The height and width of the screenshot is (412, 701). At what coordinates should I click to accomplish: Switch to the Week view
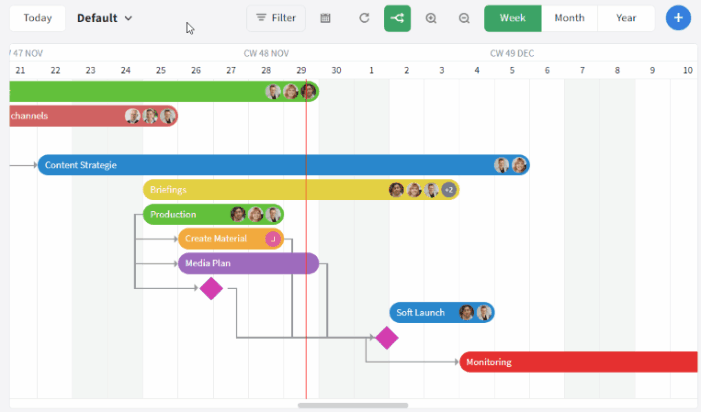pyautogui.click(x=513, y=18)
